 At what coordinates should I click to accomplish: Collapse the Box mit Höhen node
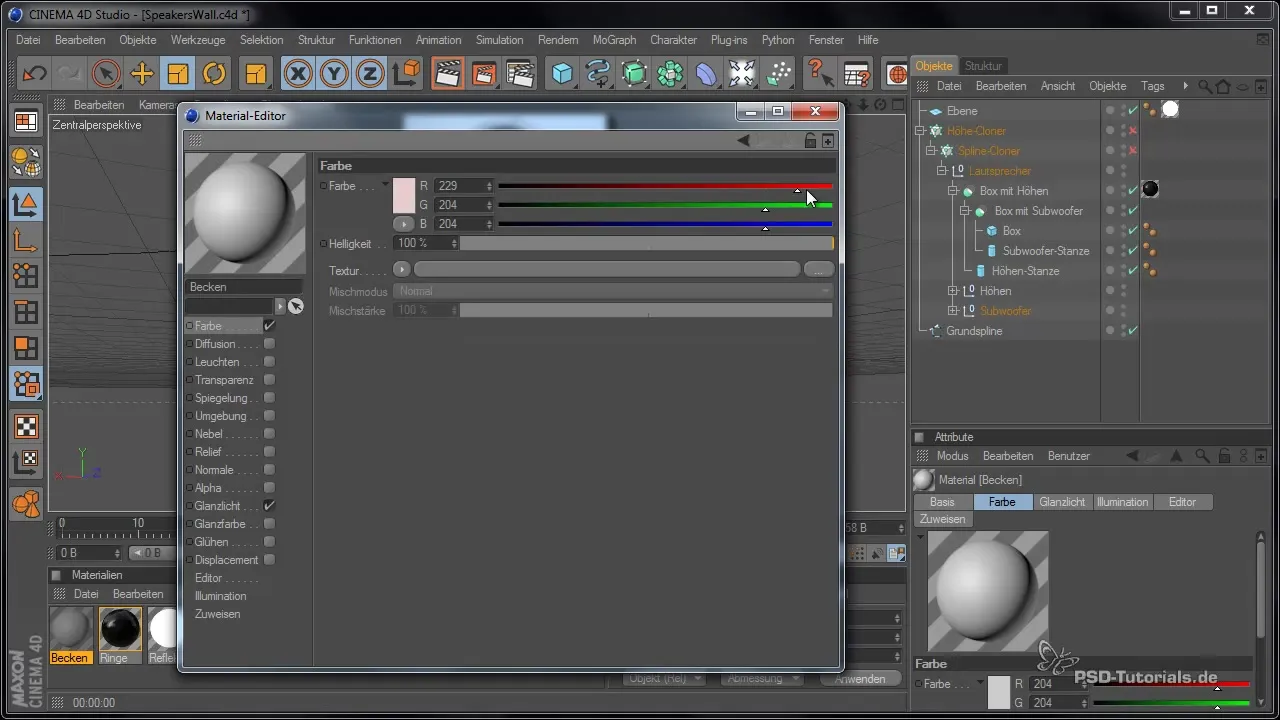click(953, 191)
